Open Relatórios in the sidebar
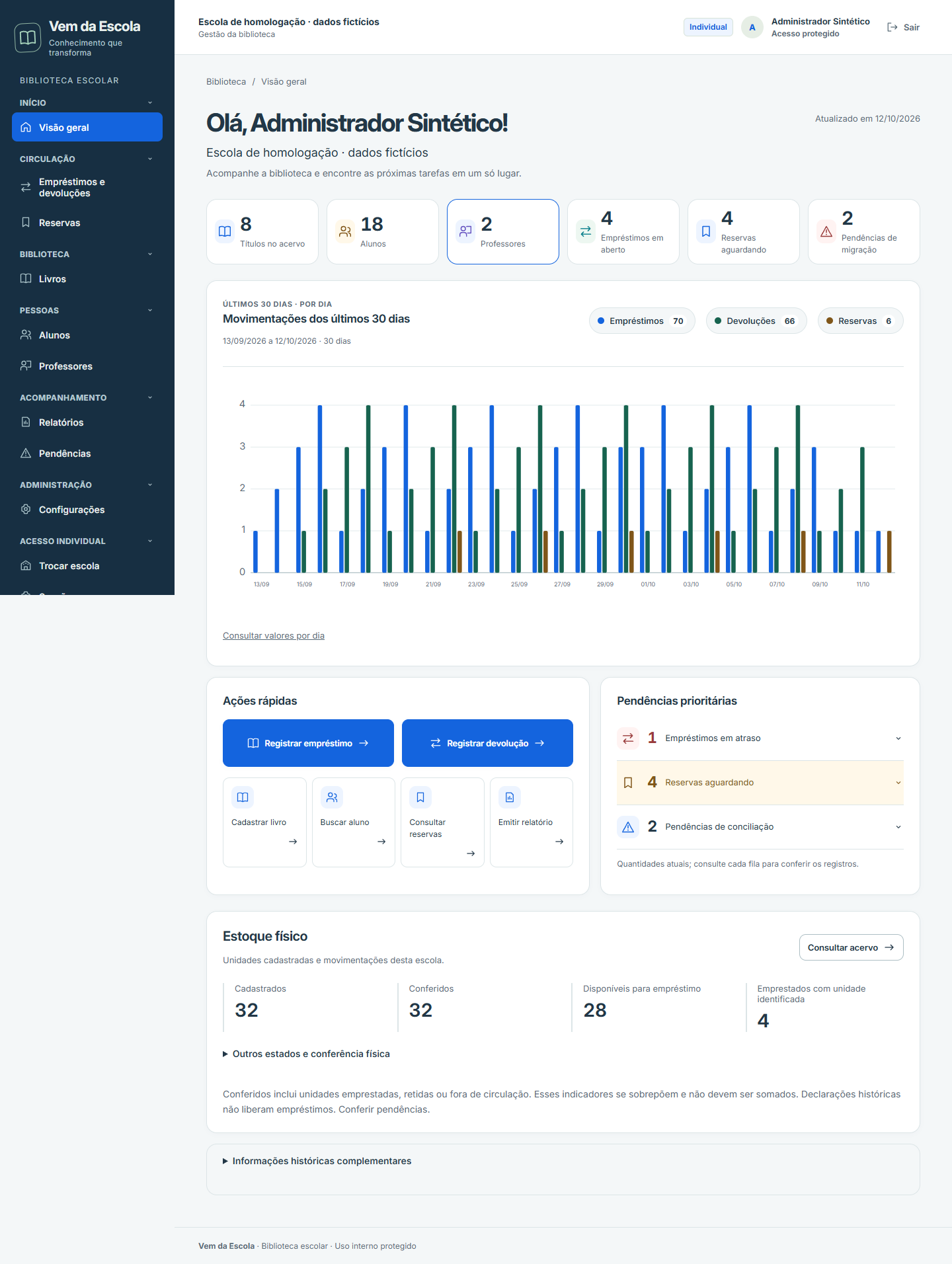 pos(87,422)
